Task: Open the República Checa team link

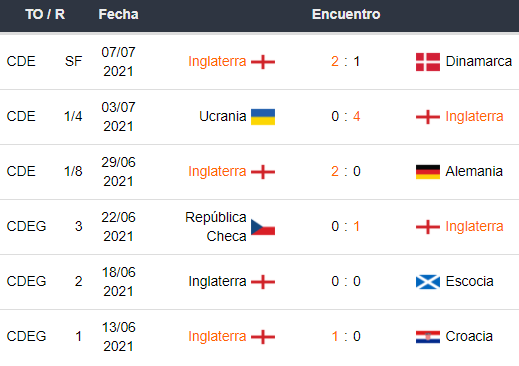Action: 216,227
